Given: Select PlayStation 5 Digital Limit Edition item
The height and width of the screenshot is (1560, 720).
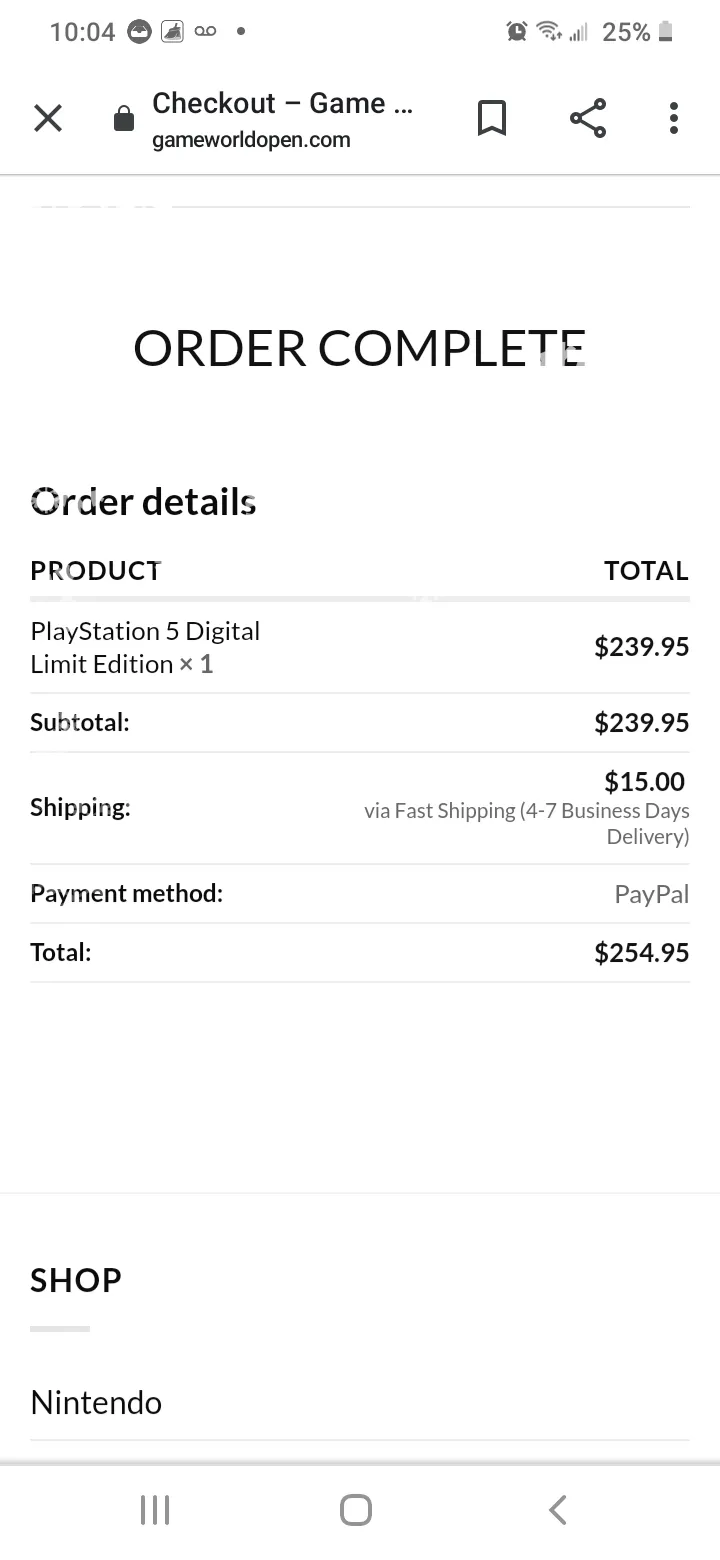Looking at the screenshot, I should pyautogui.click(x=145, y=647).
